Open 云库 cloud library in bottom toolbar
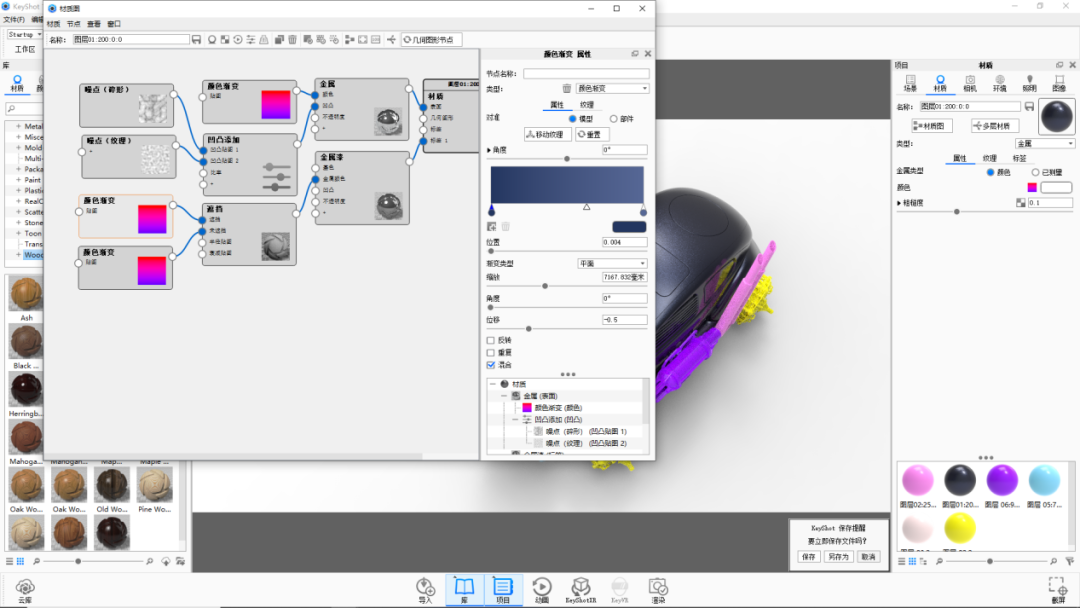This screenshot has height=608, width=1080. click(x=25, y=591)
